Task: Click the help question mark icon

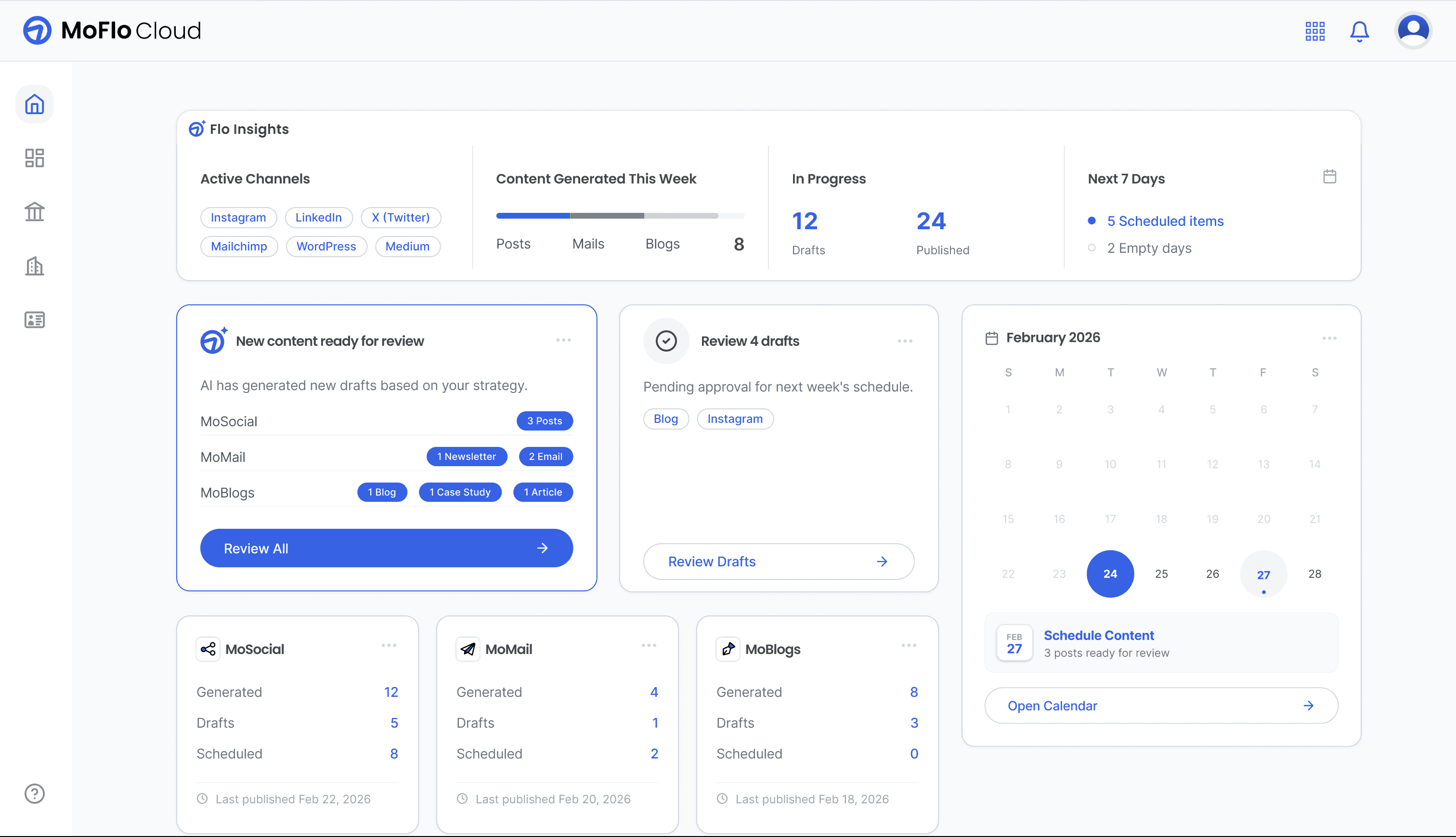Action: click(35, 793)
